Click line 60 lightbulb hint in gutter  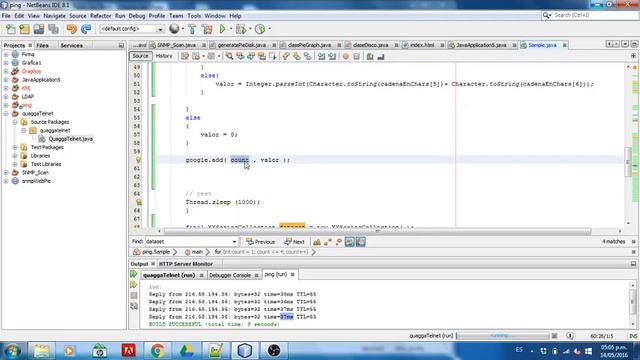(x=138, y=160)
